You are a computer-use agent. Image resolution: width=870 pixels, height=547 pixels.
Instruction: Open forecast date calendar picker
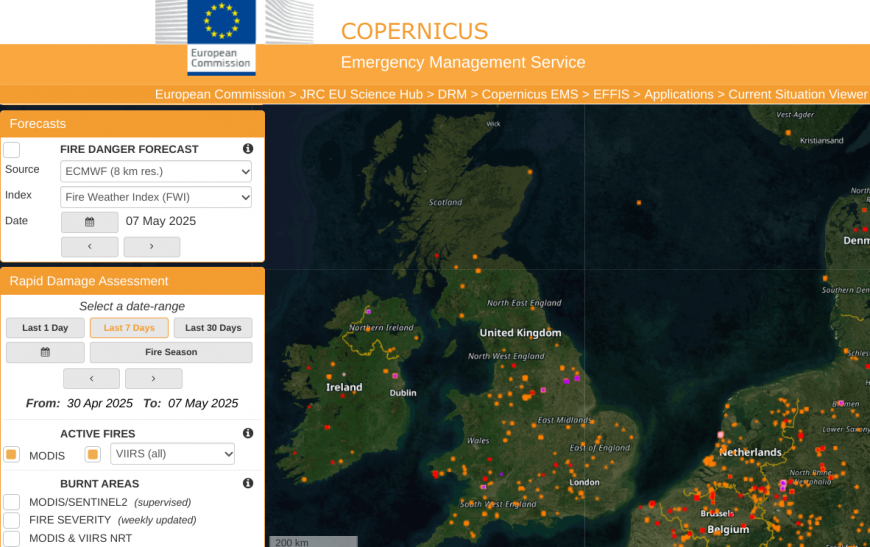(89, 222)
